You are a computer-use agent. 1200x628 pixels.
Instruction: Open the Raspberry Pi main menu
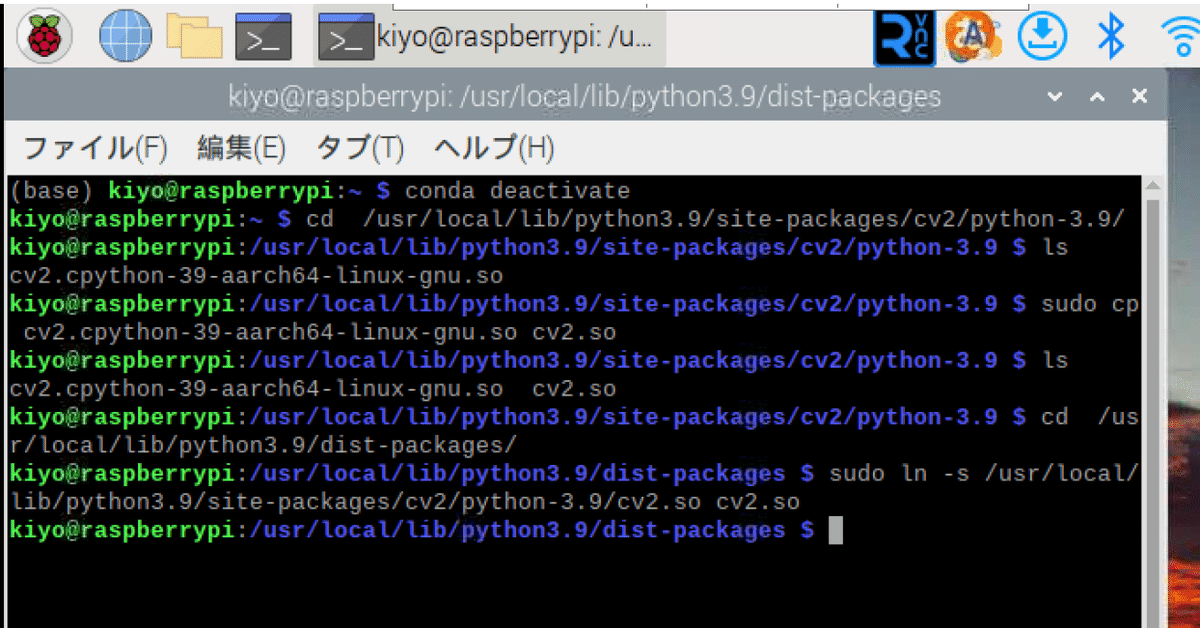point(43,37)
